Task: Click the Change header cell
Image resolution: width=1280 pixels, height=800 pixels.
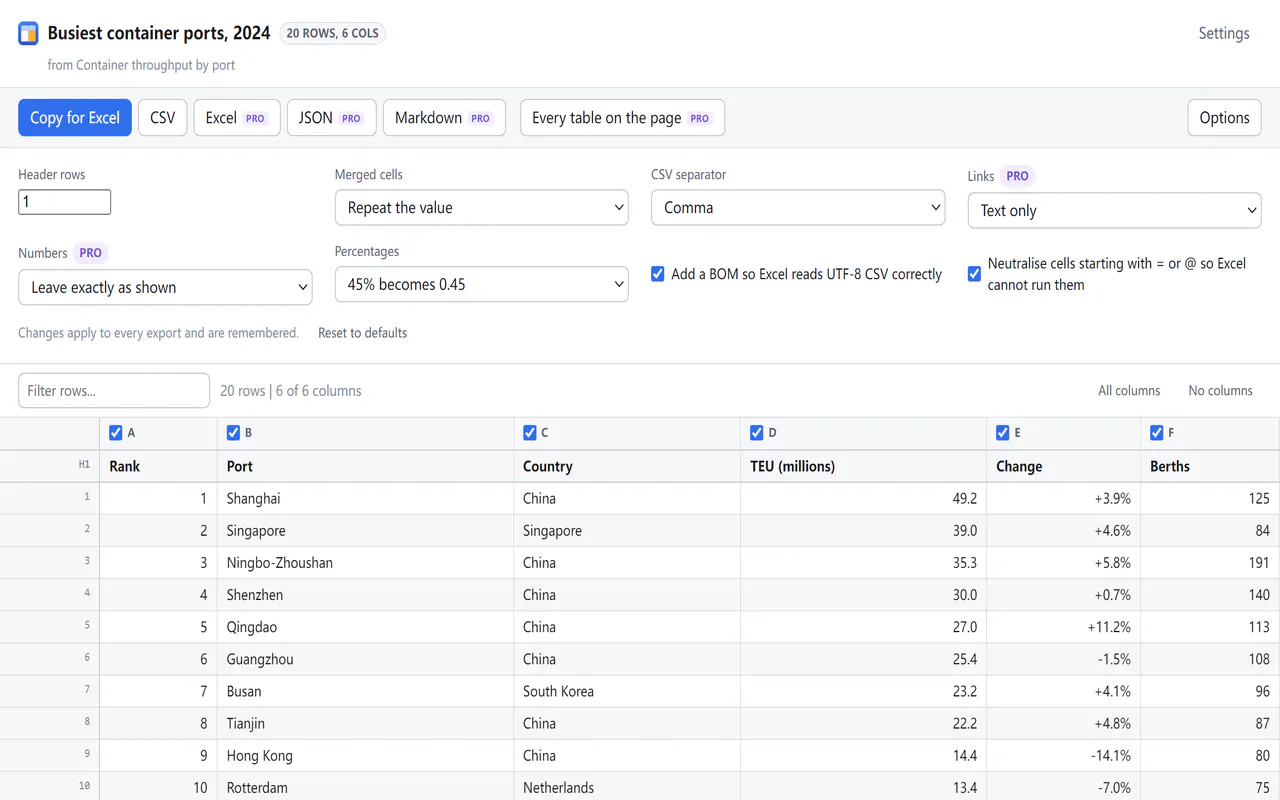Action: pos(1063,466)
